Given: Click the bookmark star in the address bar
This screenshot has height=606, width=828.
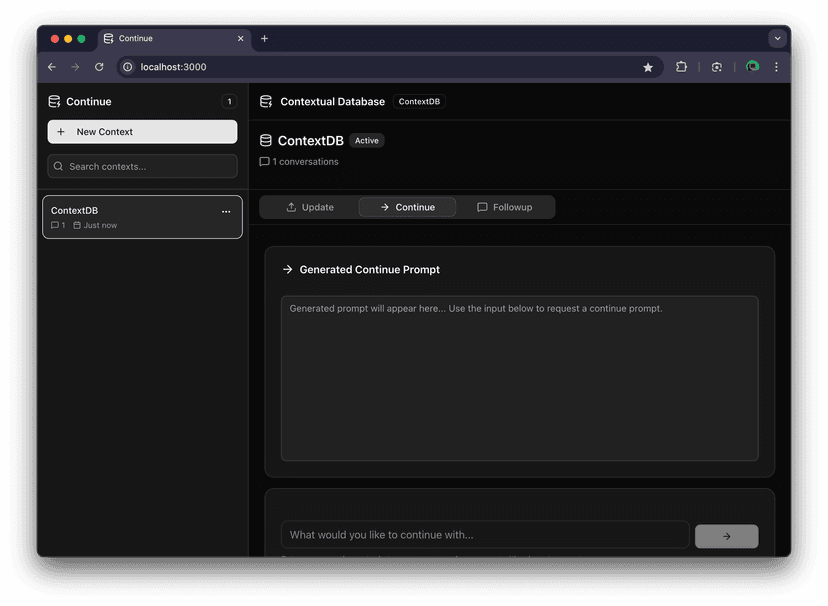Looking at the screenshot, I should [648, 66].
